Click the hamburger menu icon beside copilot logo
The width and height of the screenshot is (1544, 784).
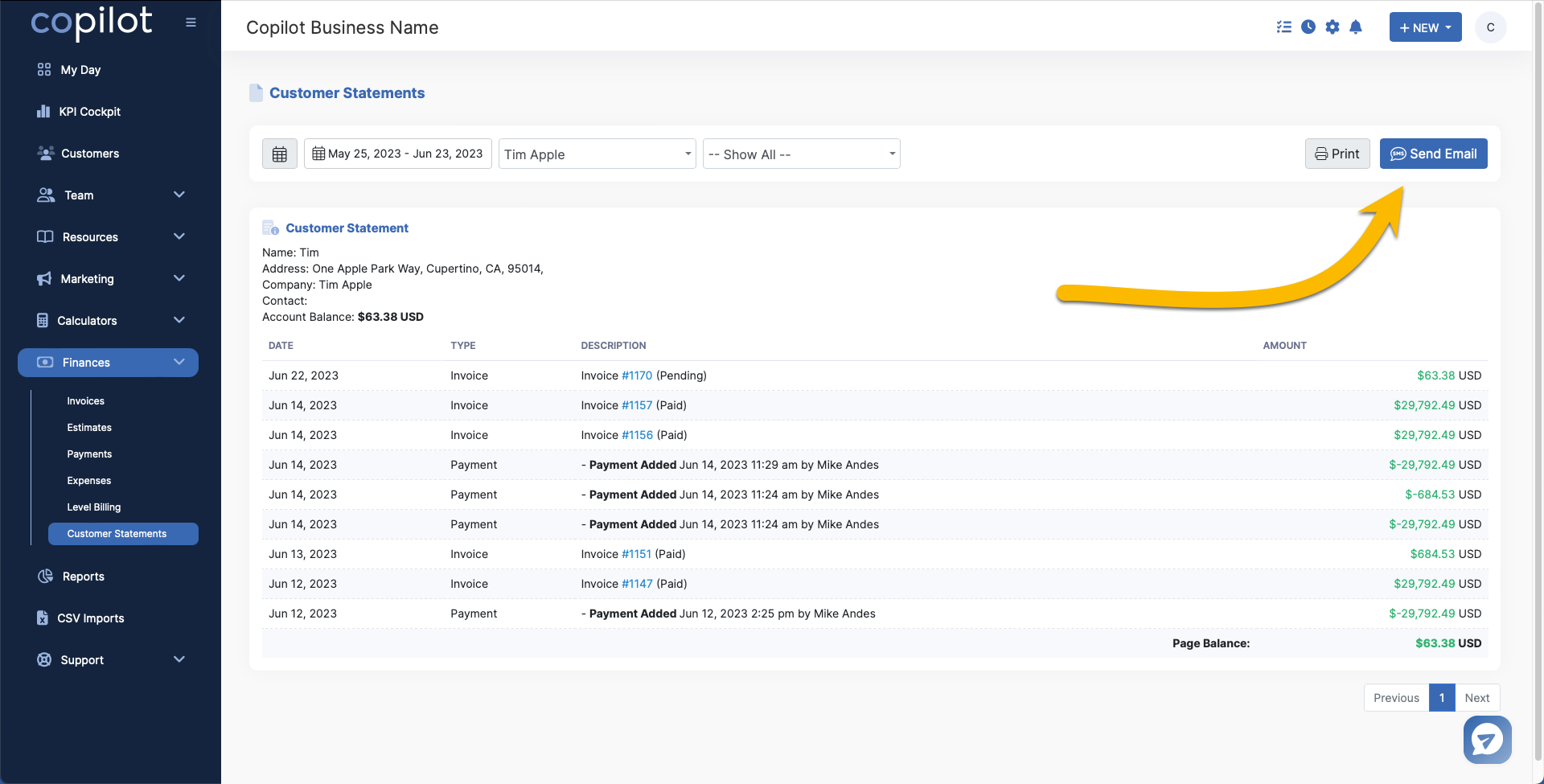coord(191,23)
